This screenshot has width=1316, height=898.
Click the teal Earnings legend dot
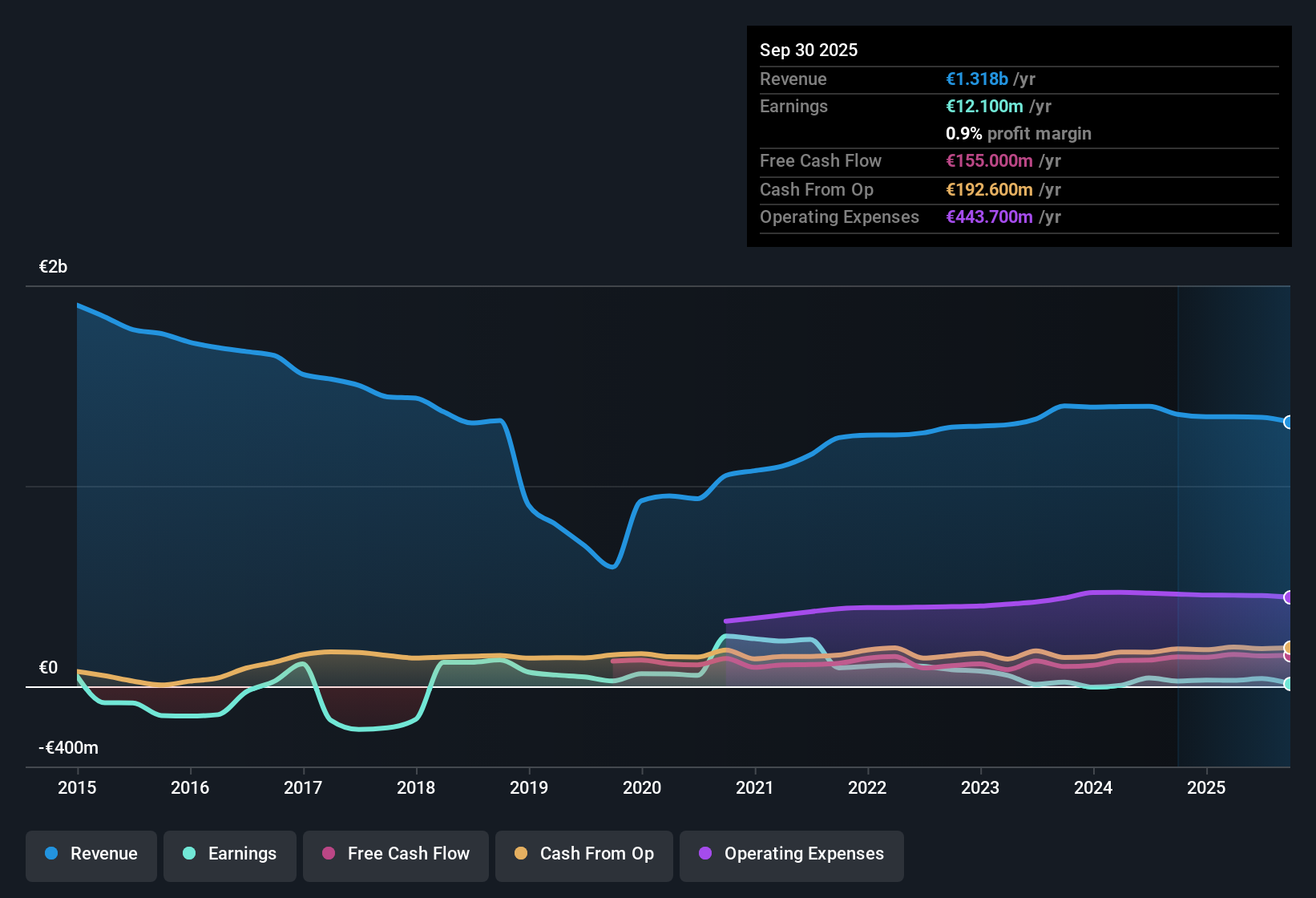[188, 854]
